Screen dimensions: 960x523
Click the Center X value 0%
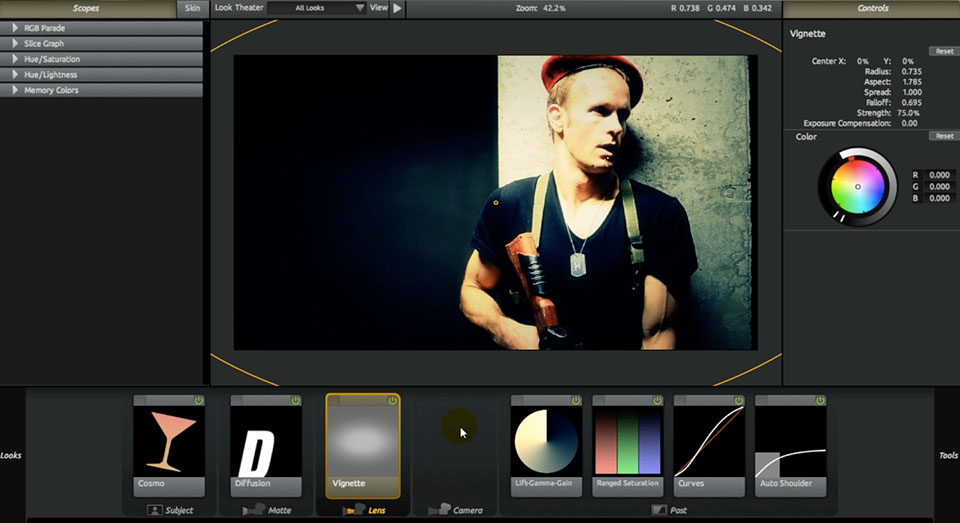point(862,61)
